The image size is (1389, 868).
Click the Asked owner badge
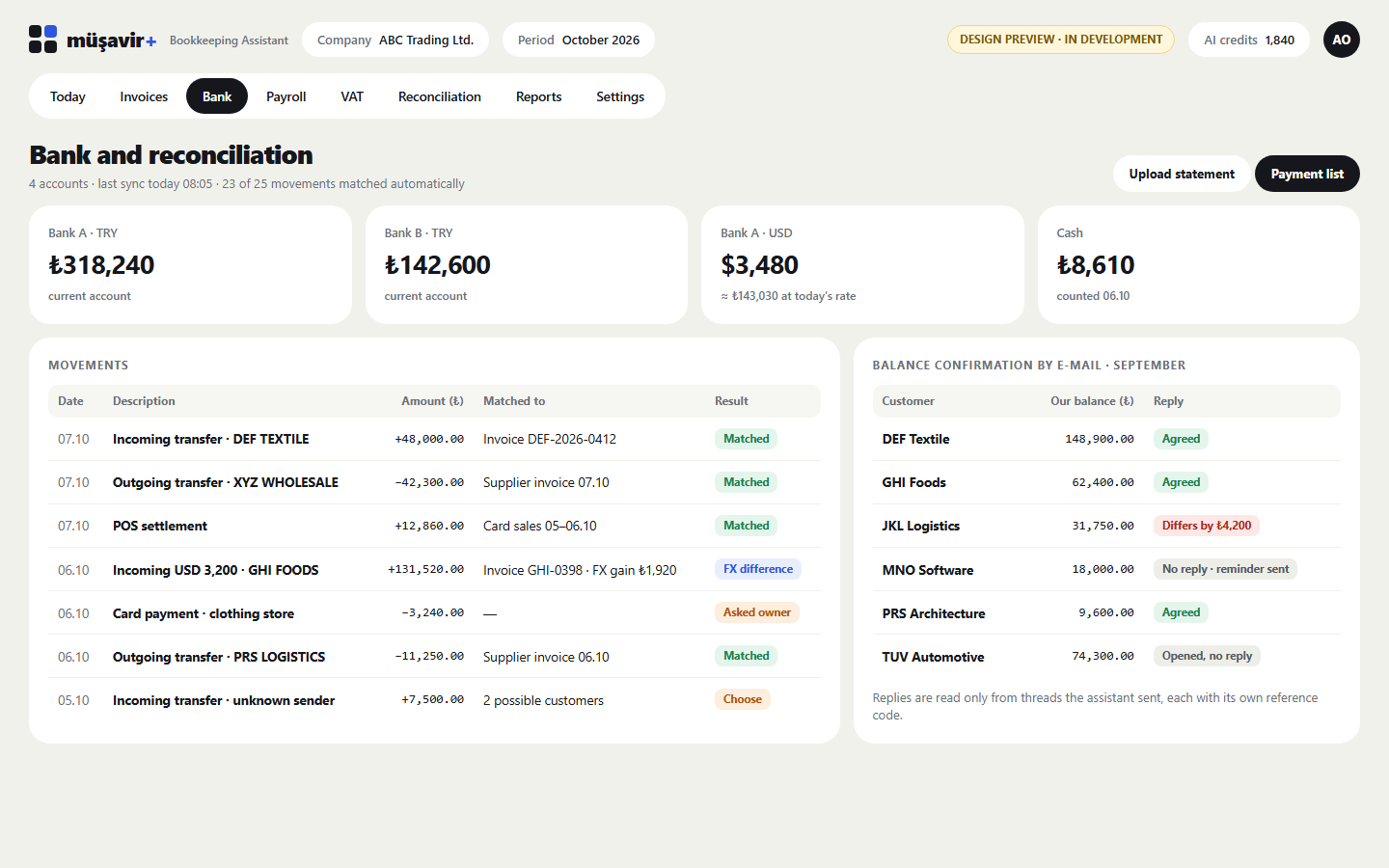[x=757, y=612]
